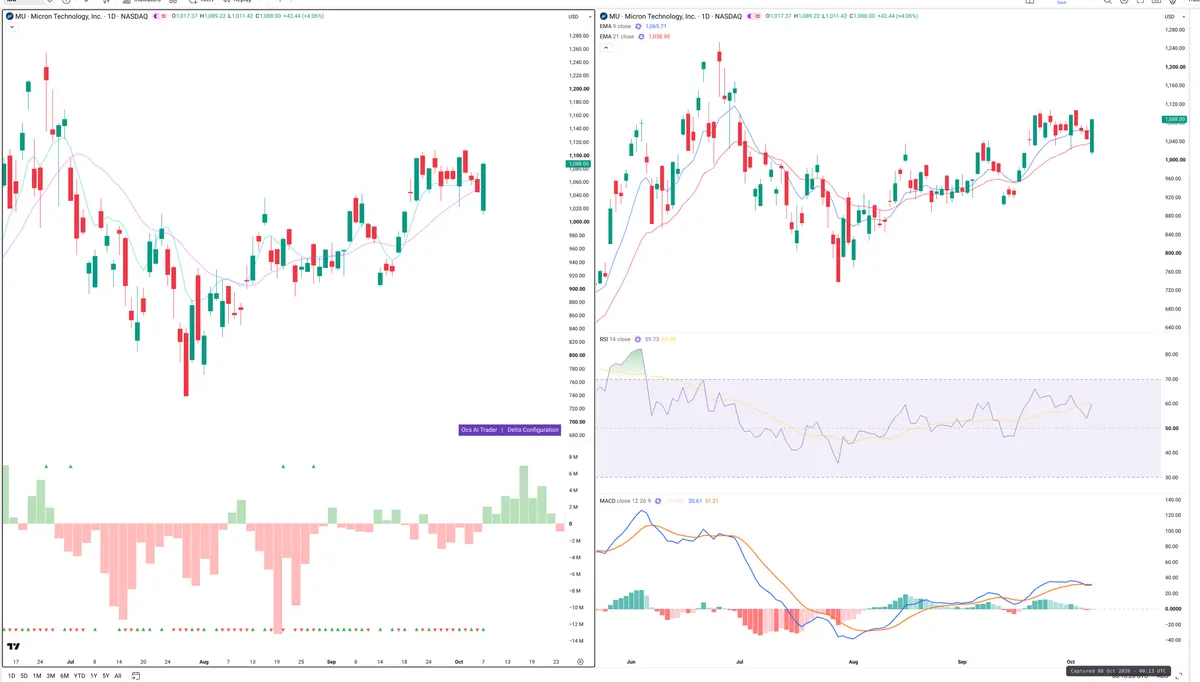The width and height of the screenshot is (1200, 682).
Task: Select the 1Y range button
Action: pyautogui.click(x=93, y=676)
